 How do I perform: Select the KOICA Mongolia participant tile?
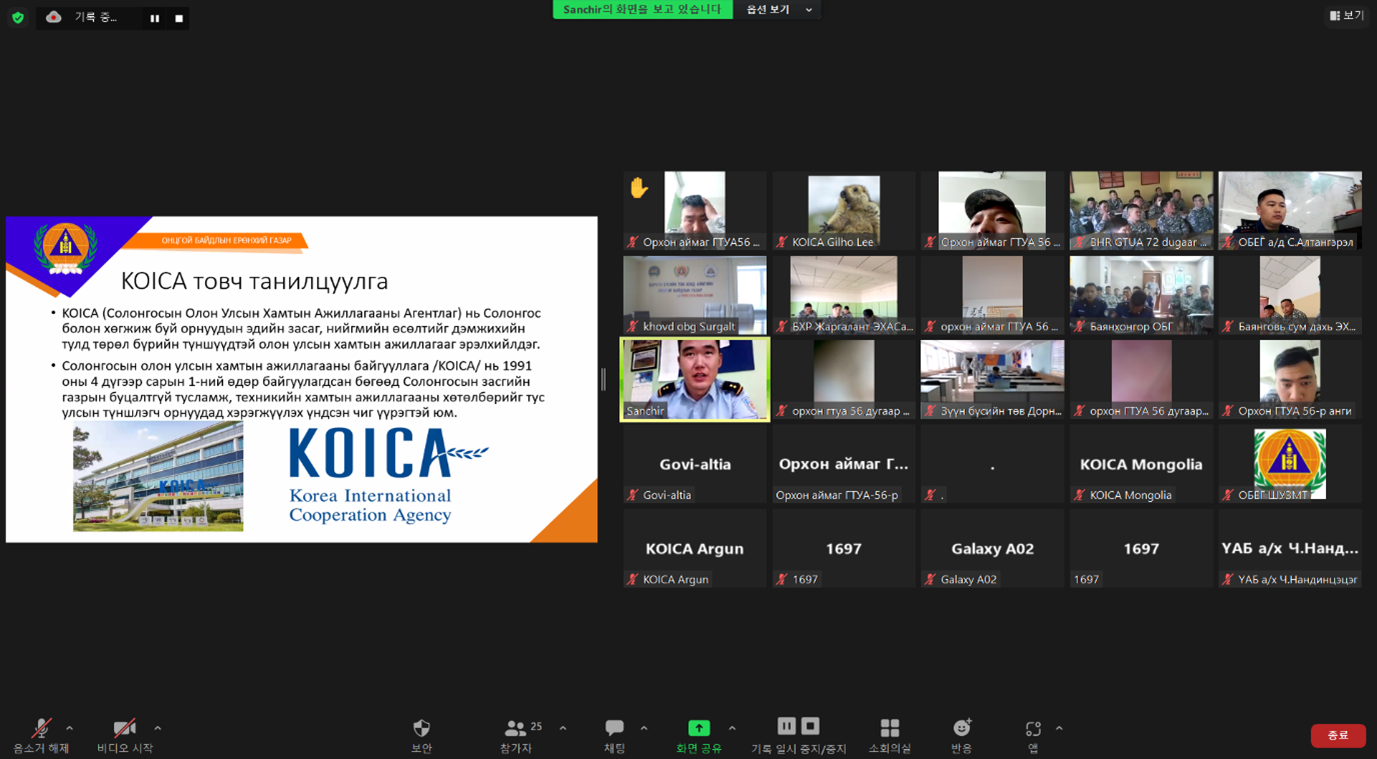coord(1140,465)
